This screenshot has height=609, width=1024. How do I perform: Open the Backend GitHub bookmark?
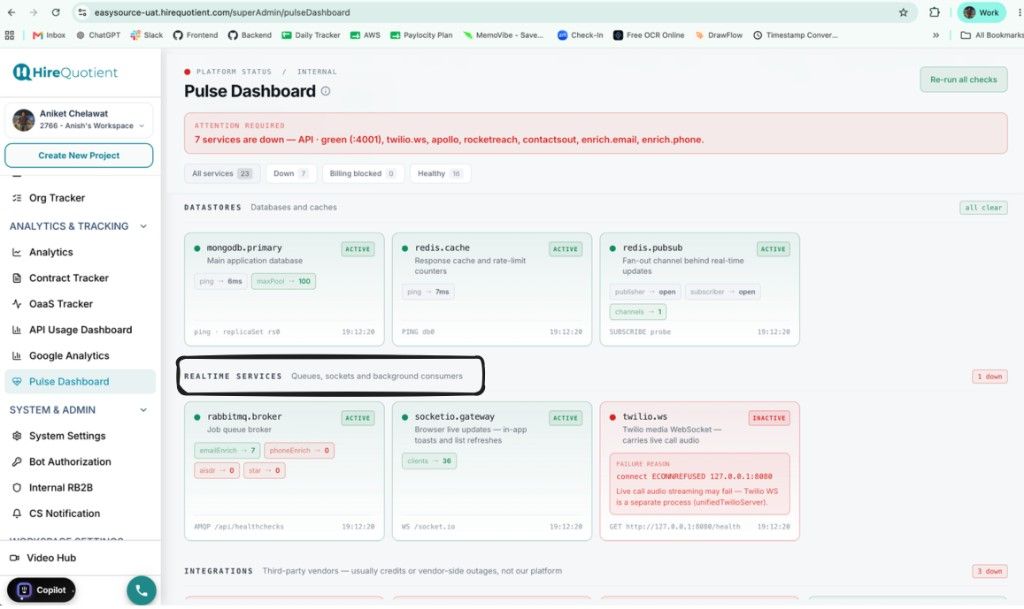[x=249, y=35]
